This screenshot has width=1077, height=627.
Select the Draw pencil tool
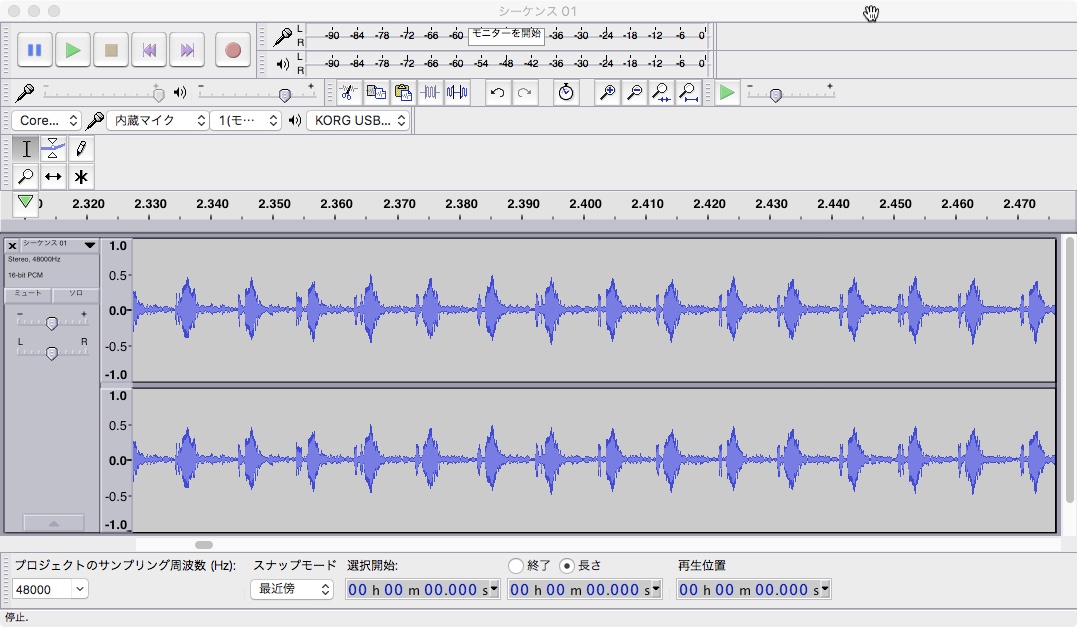pyautogui.click(x=81, y=148)
